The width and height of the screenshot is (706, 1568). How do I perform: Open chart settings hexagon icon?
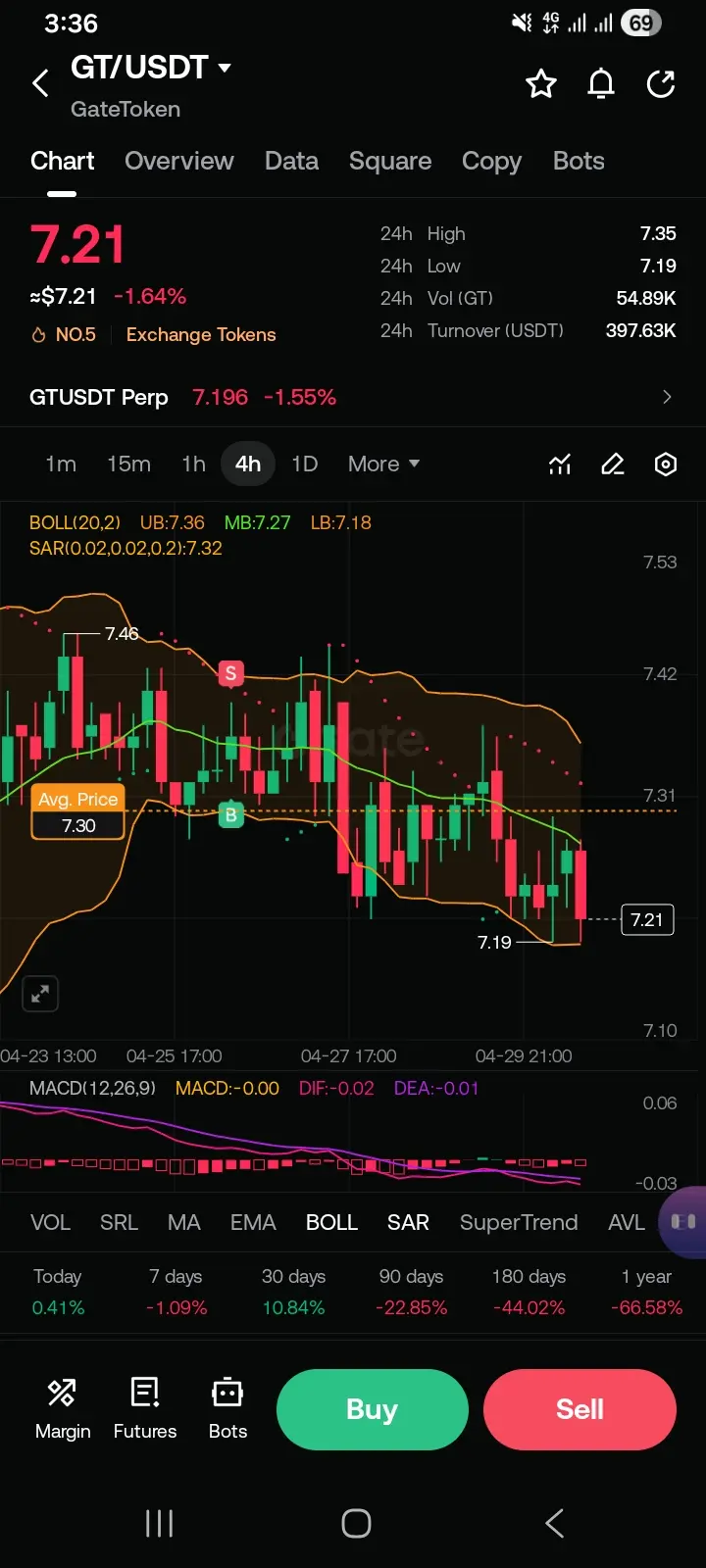pos(666,464)
